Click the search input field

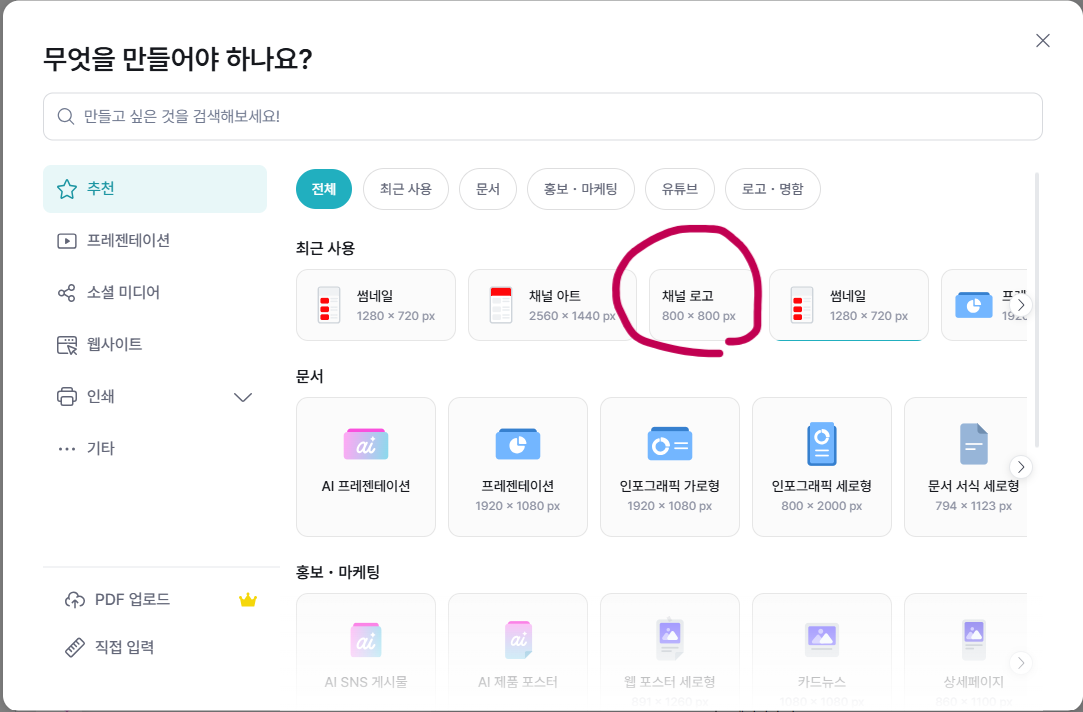(x=541, y=116)
